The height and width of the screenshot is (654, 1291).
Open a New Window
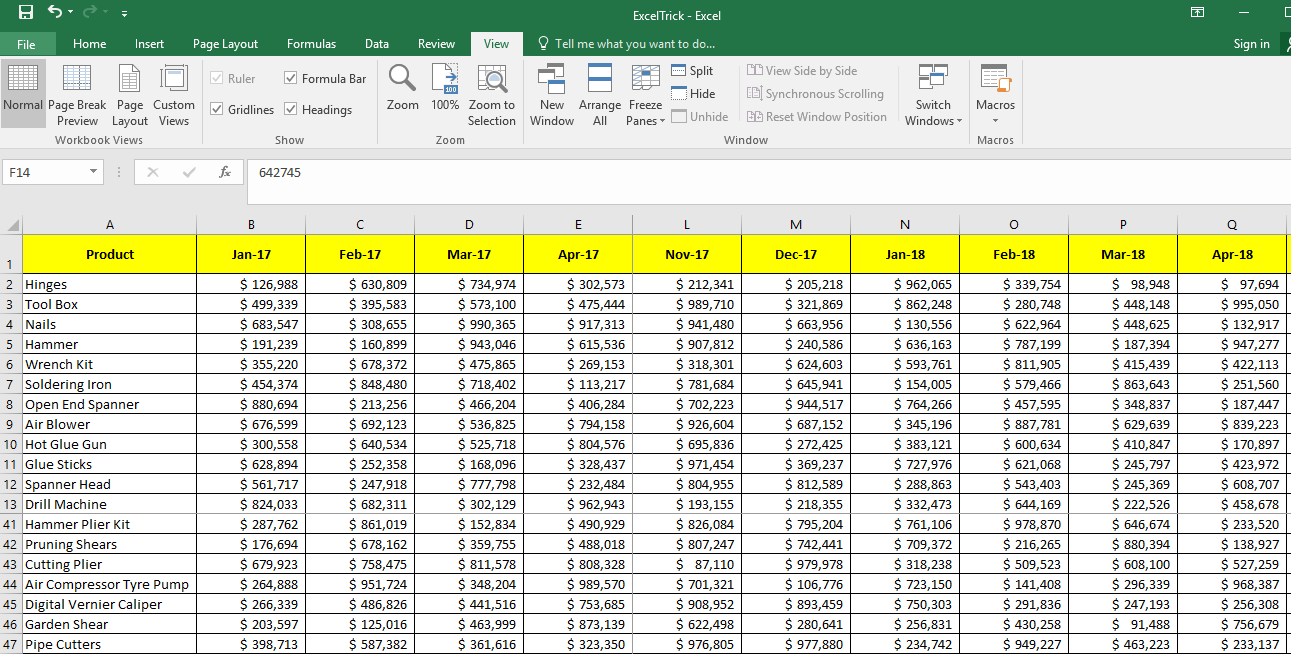[x=551, y=95]
